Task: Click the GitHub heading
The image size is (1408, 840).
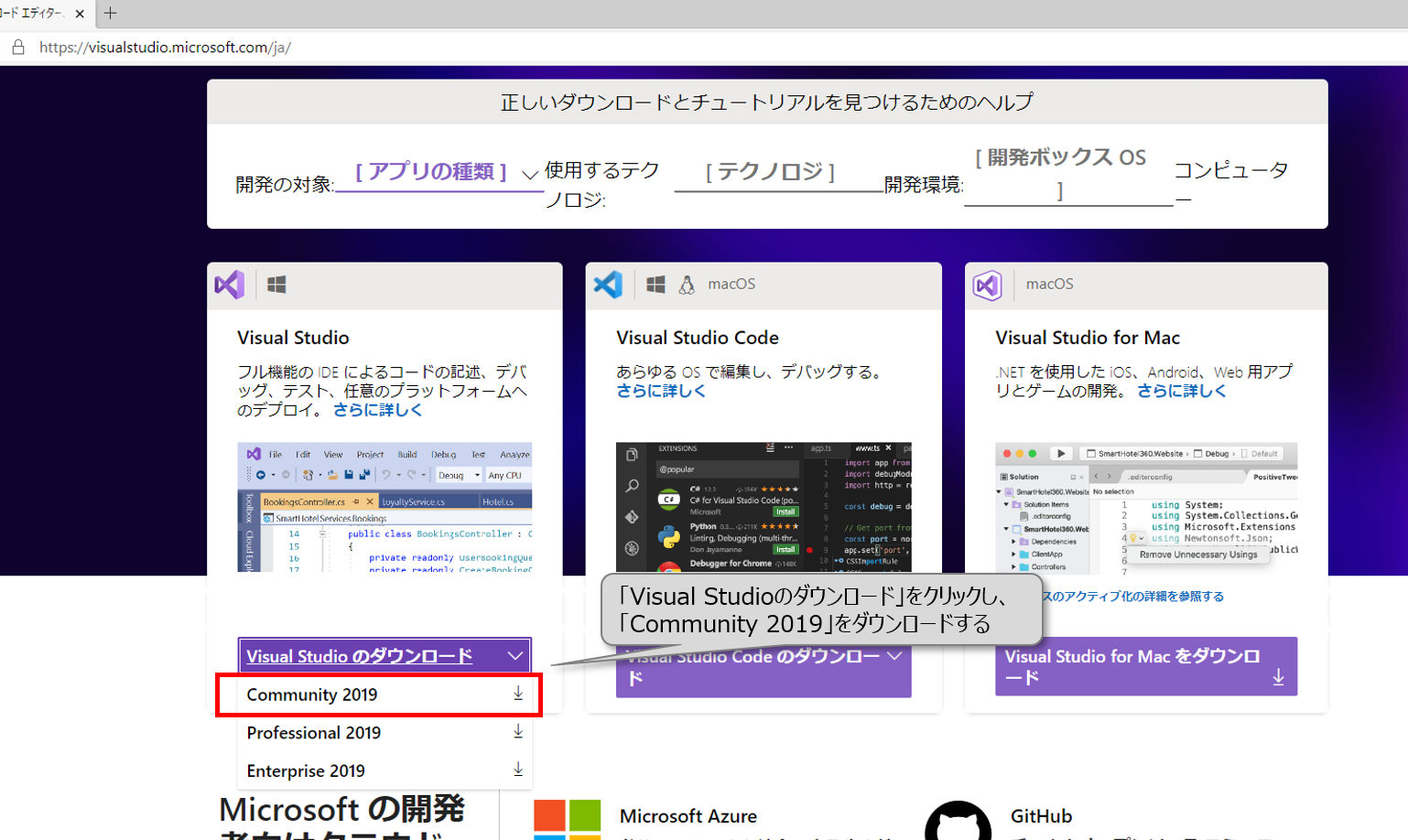Action: tap(1041, 816)
